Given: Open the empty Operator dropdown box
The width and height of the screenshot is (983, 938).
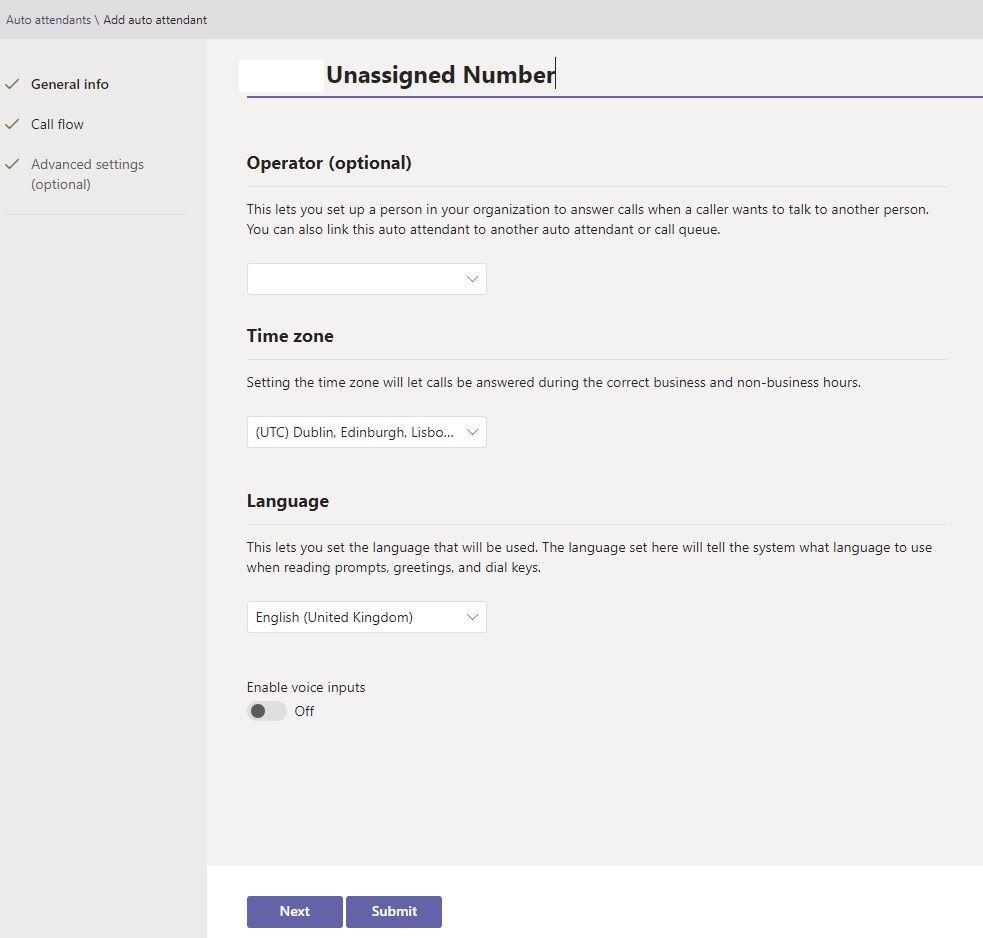Looking at the screenshot, I should (x=367, y=279).
